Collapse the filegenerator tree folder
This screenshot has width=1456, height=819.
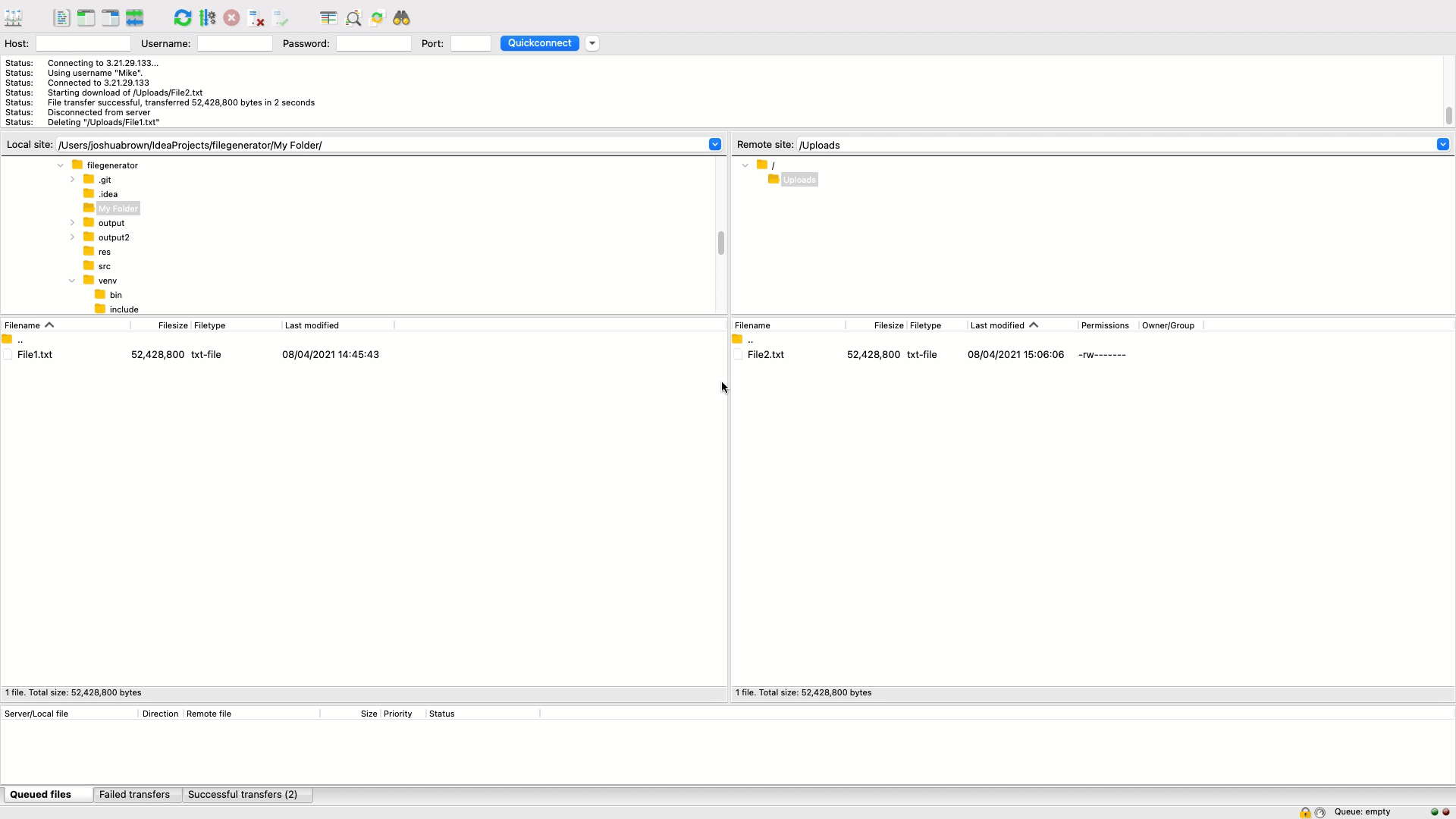point(61,165)
